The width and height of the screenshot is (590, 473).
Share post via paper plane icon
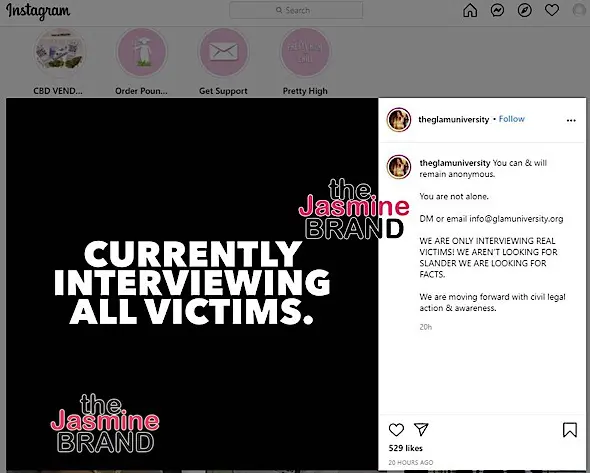421,429
